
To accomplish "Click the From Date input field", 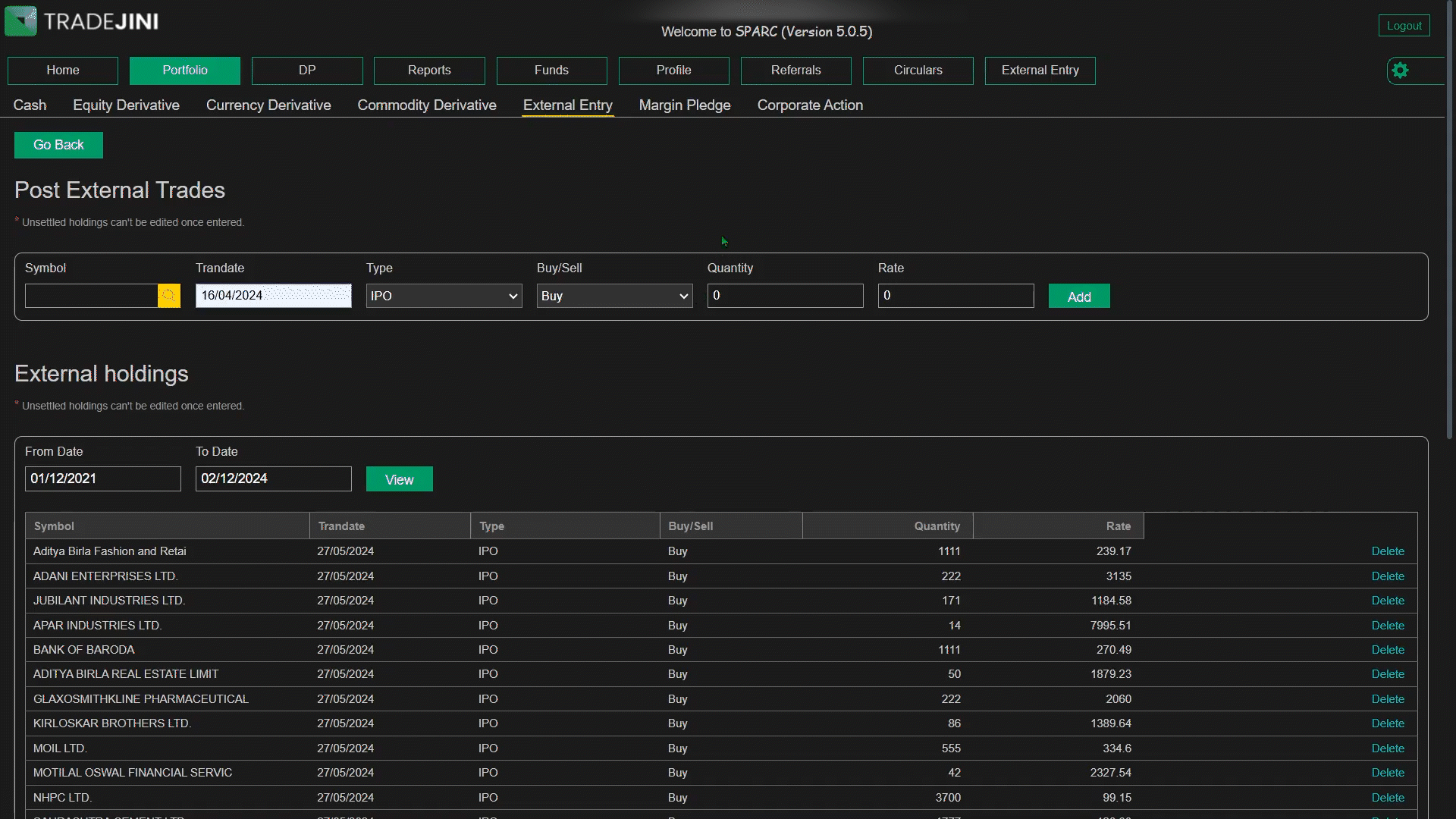I will (x=102, y=479).
